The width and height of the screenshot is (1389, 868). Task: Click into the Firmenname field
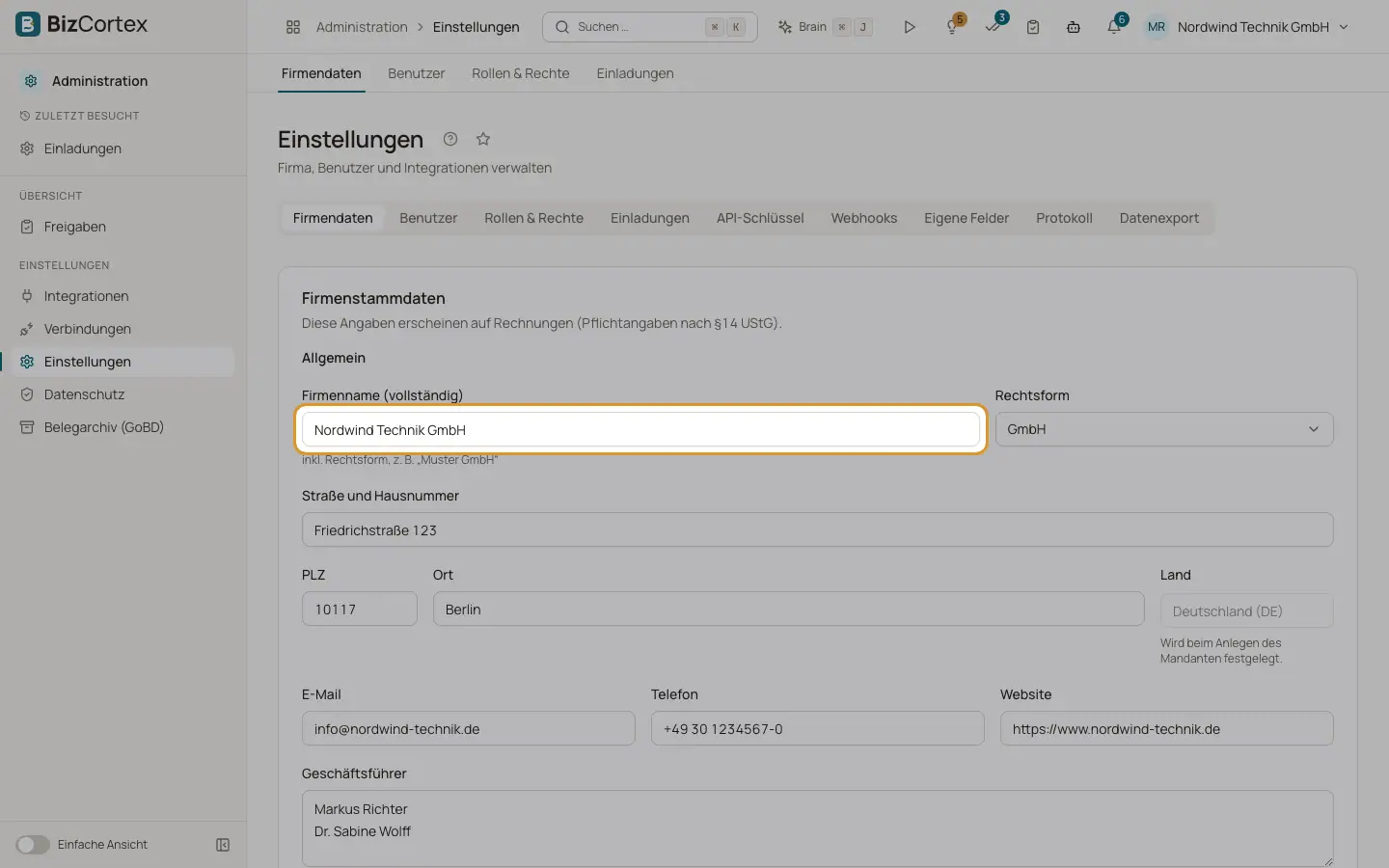[640, 429]
